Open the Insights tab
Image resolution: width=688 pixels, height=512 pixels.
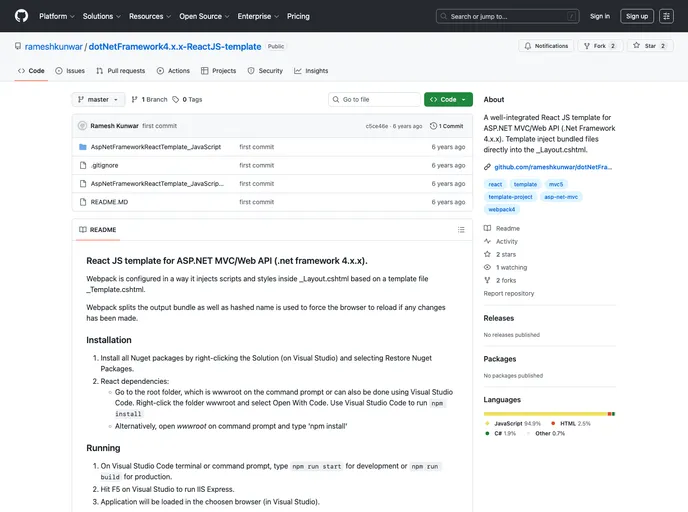(311, 71)
